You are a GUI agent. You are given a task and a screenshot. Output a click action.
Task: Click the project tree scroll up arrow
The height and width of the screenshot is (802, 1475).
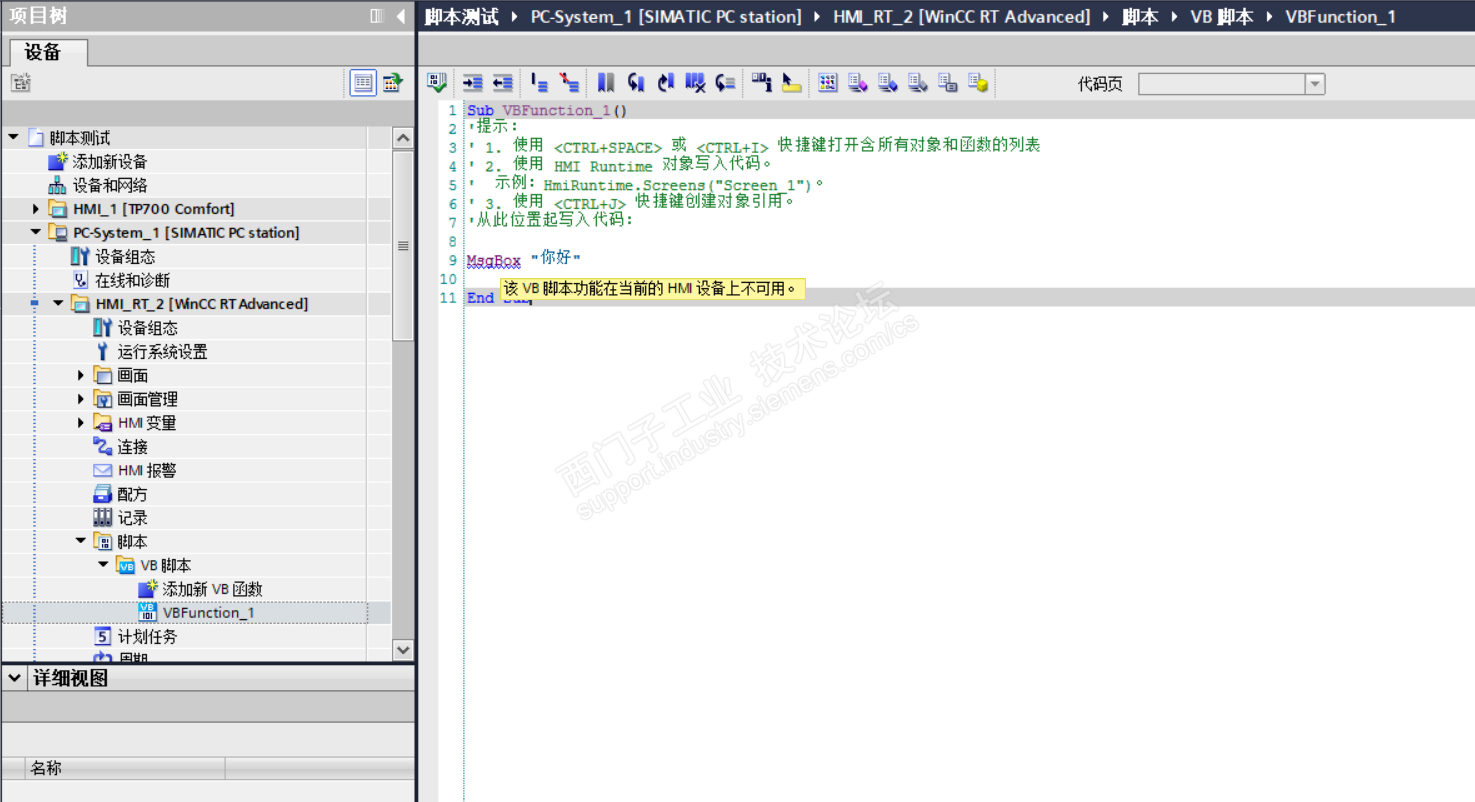click(403, 138)
